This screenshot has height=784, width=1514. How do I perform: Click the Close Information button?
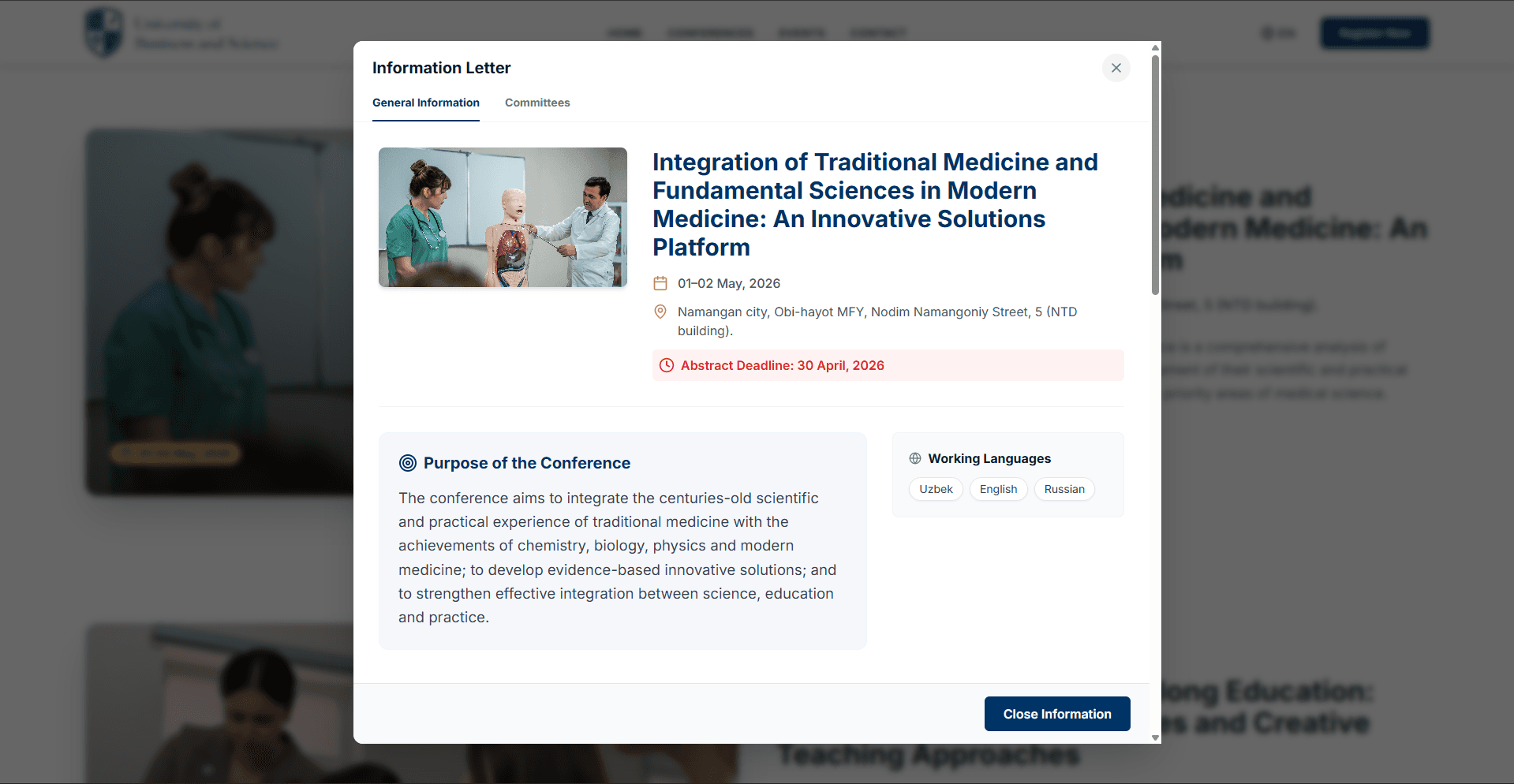click(x=1057, y=714)
